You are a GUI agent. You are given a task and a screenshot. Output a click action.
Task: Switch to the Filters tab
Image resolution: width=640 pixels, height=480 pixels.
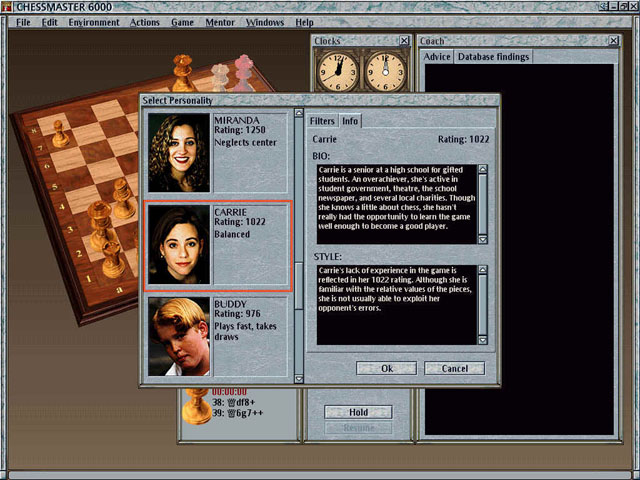pyautogui.click(x=322, y=121)
